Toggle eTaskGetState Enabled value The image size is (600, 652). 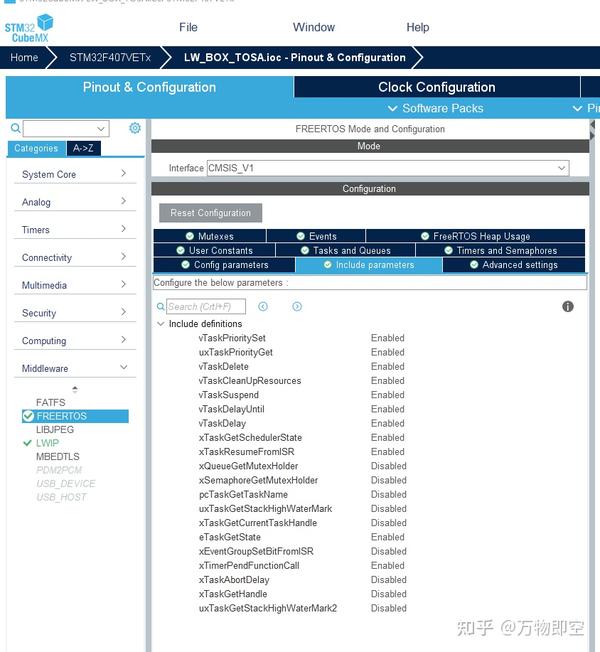click(x=388, y=537)
